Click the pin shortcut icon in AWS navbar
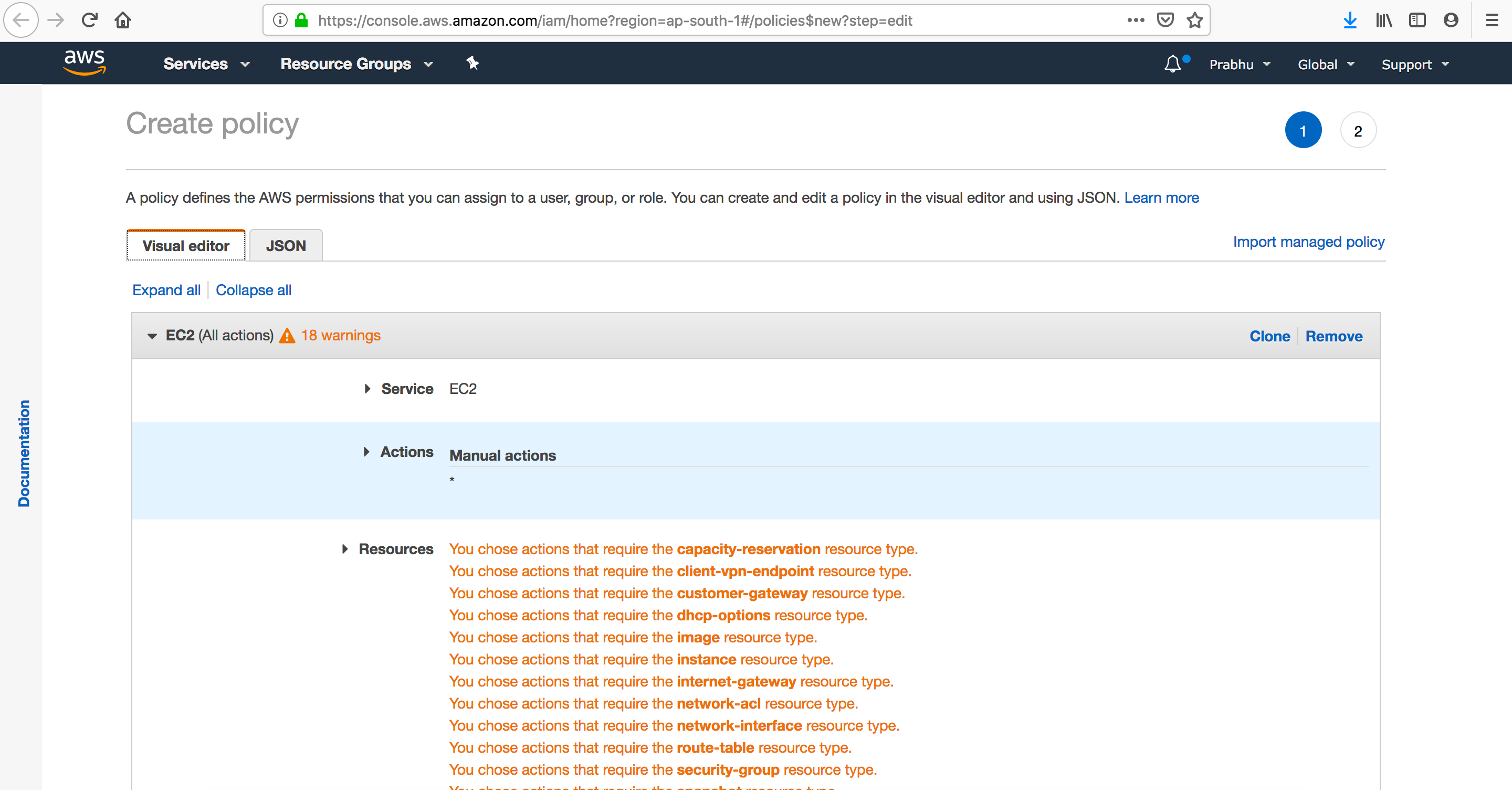Screen dimensions: 1512x790 [x=472, y=64]
